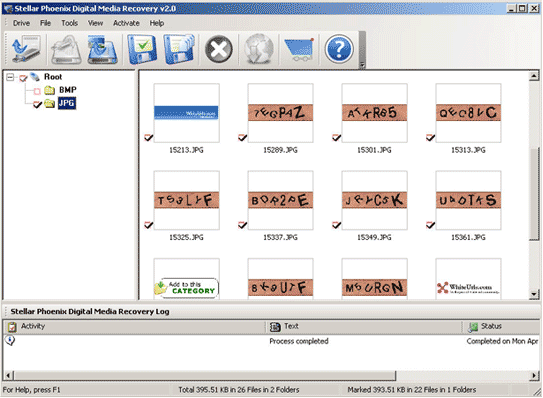Uncheck the JPG folder checkbox
Image resolution: width=543 pixels, height=398 pixels.
coord(37,104)
